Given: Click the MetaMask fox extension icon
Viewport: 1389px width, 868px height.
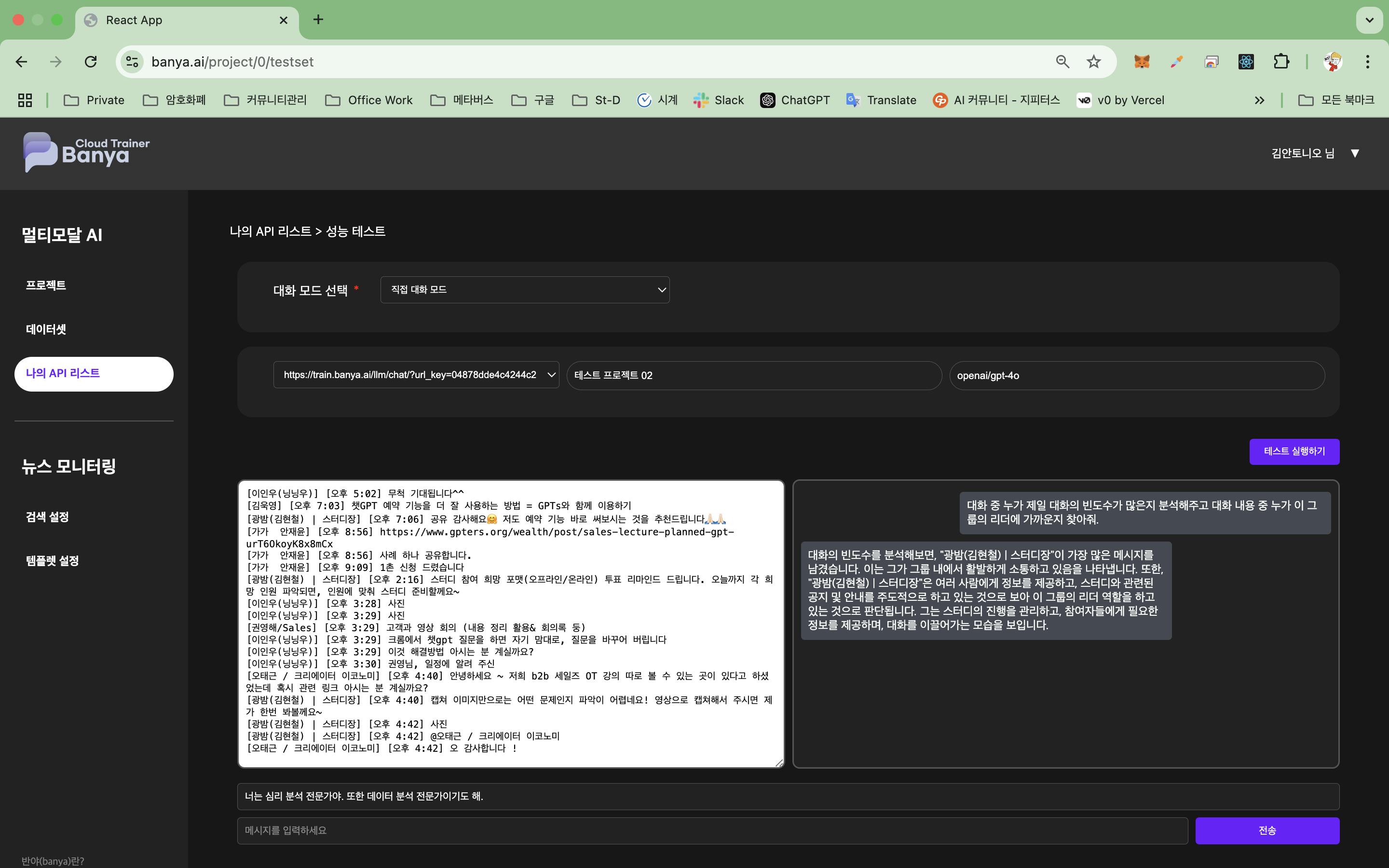Looking at the screenshot, I should point(1142,61).
